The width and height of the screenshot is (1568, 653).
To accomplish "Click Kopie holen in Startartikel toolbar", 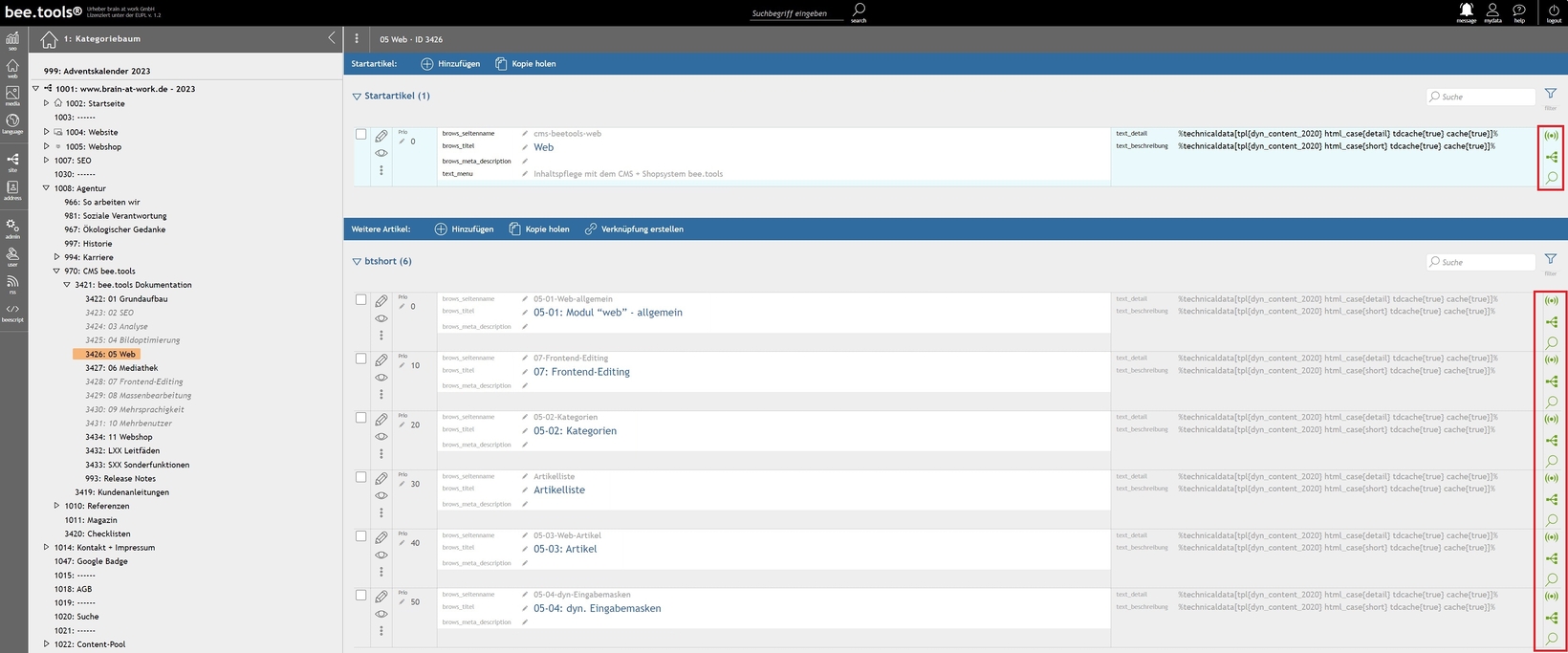I will (x=525, y=63).
